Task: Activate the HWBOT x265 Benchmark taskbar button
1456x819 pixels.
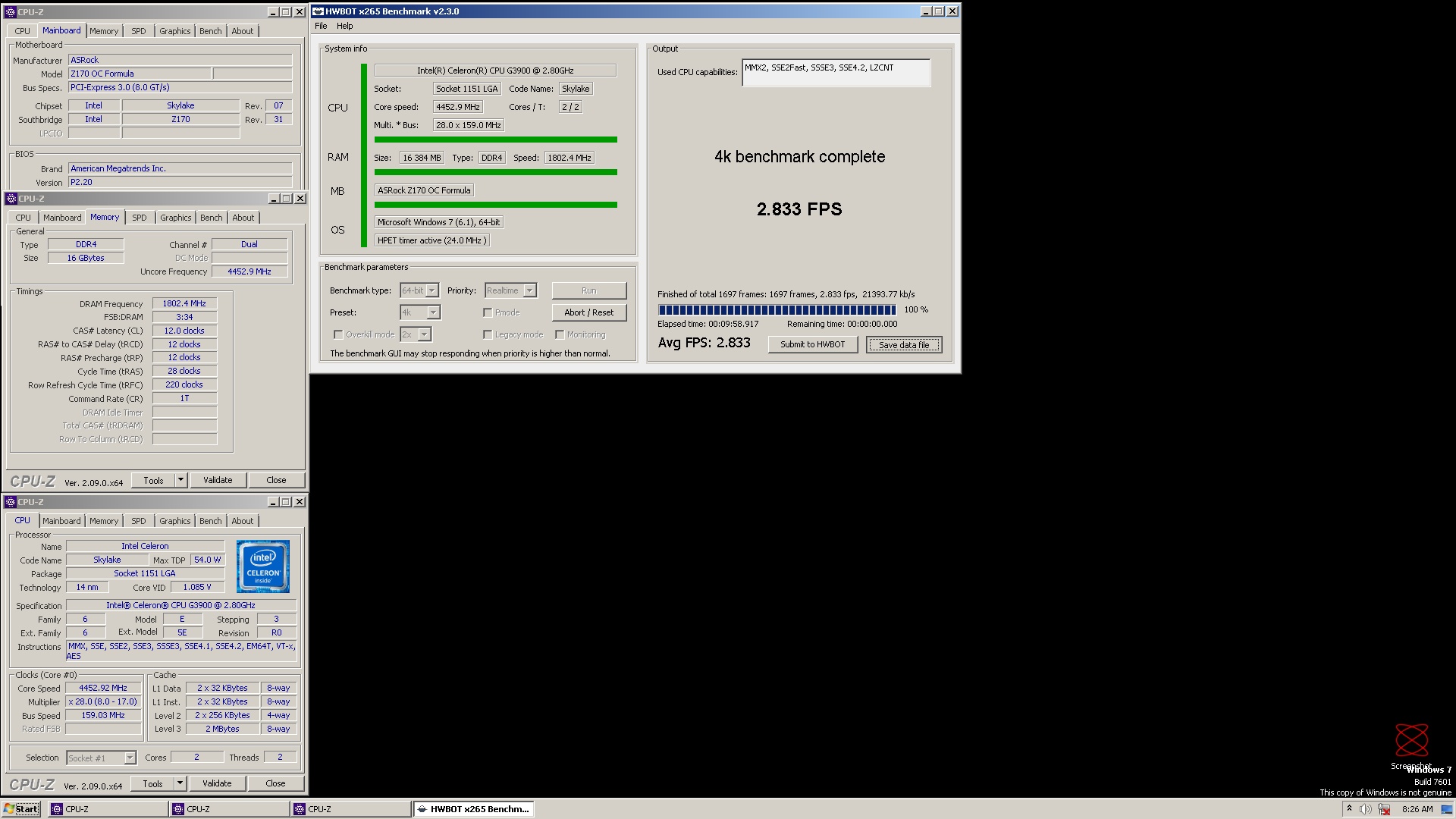Action: [473, 808]
